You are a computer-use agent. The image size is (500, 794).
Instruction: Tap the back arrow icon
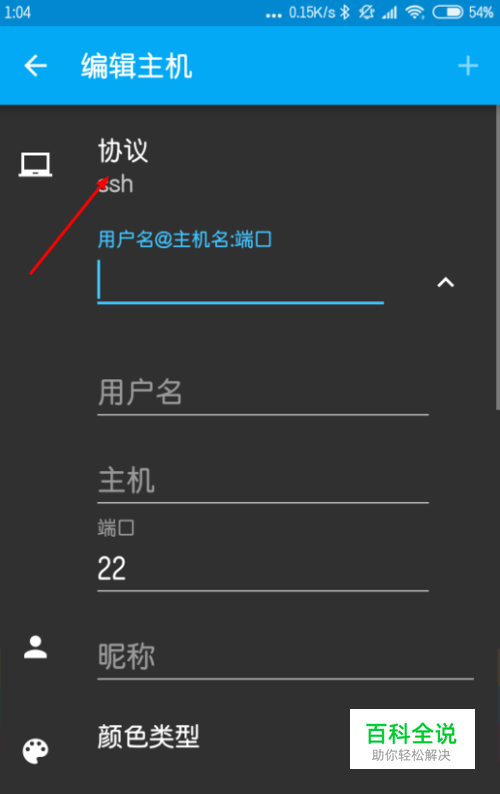35,66
